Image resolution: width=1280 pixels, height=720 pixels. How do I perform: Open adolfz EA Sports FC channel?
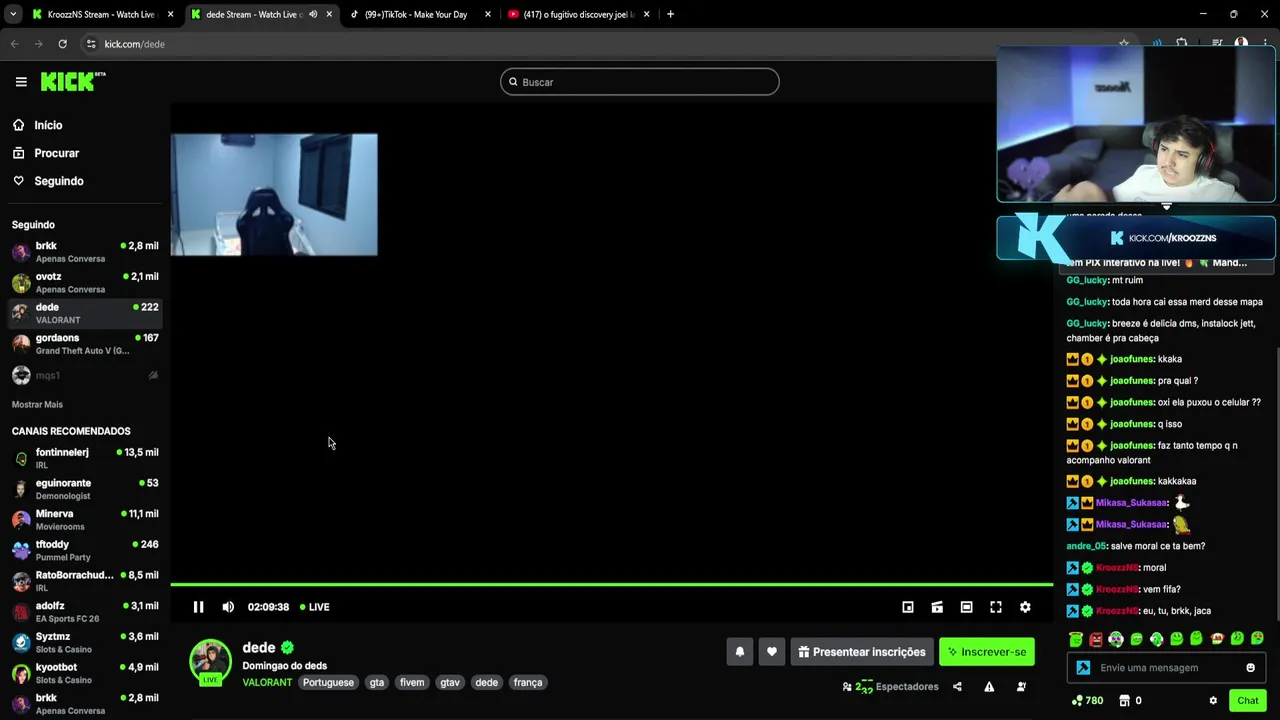(x=85, y=612)
